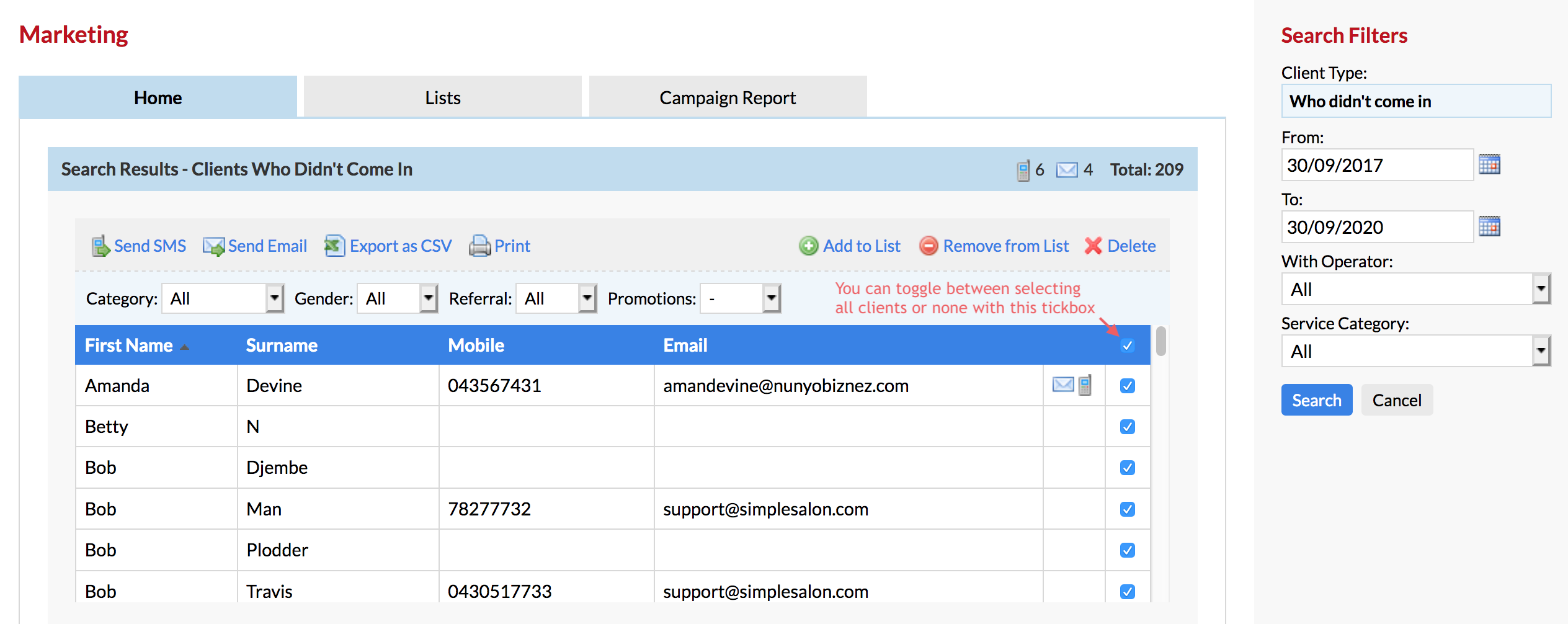This screenshot has width=1568, height=624.
Task: Uncheck the checkbox for Bob Plodder
Action: pyautogui.click(x=1128, y=550)
